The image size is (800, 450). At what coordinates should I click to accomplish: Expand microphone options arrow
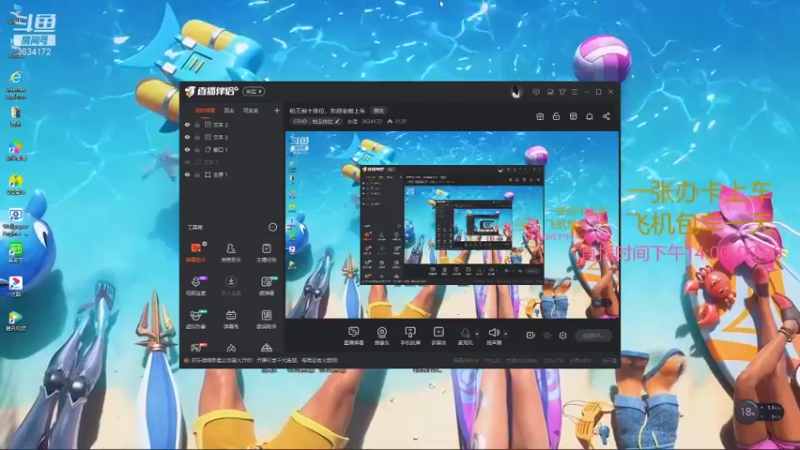pos(477,334)
